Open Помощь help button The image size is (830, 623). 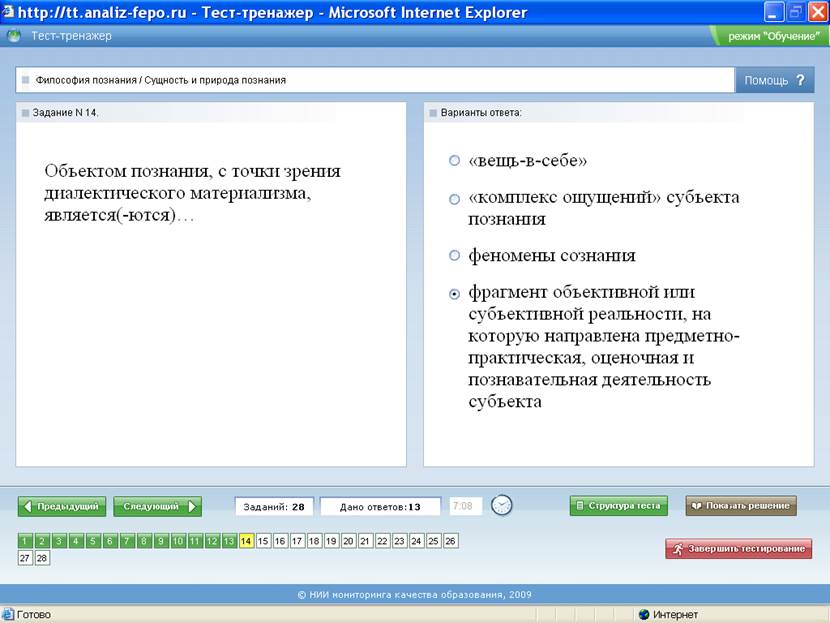tap(774, 80)
